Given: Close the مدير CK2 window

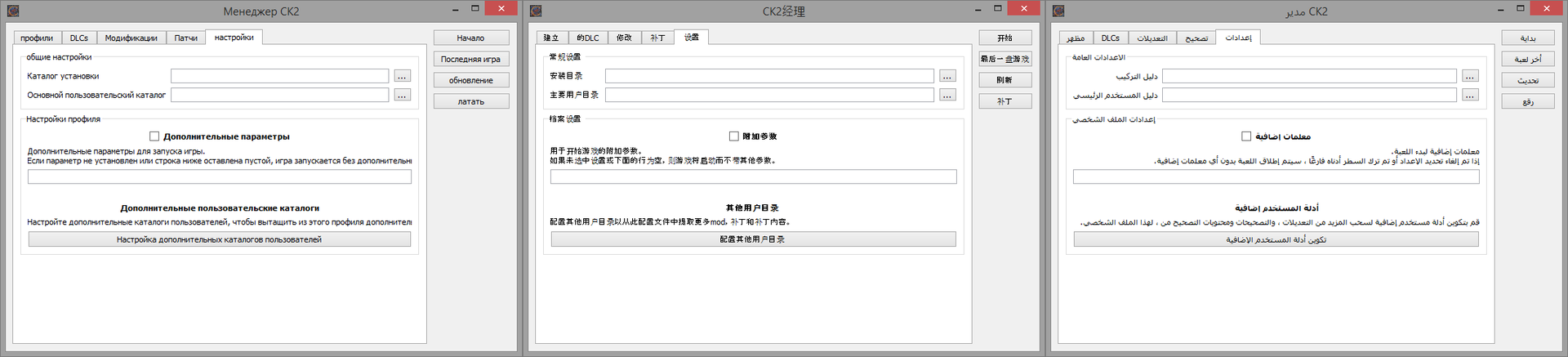Looking at the screenshot, I should 1546,8.
